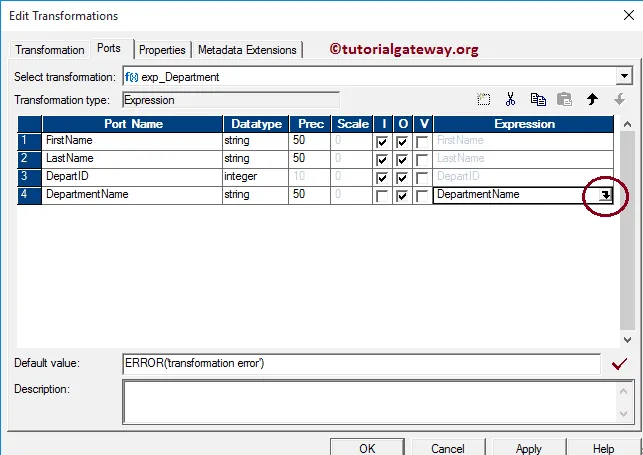Uncheck output checkbox for FirstName port
This screenshot has height=455, width=643.
[402, 142]
